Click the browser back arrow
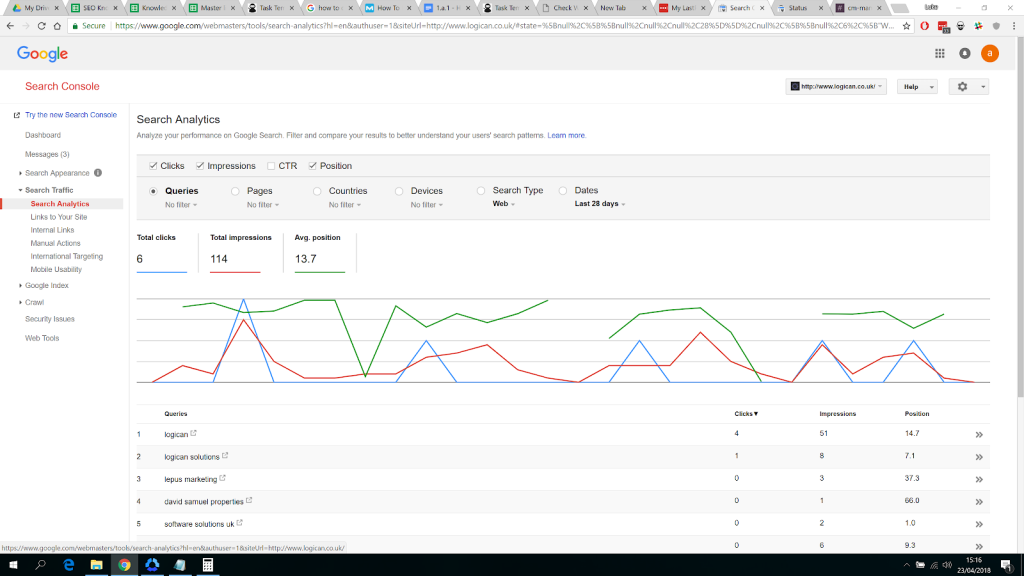This screenshot has width=1024, height=576. coord(10,26)
